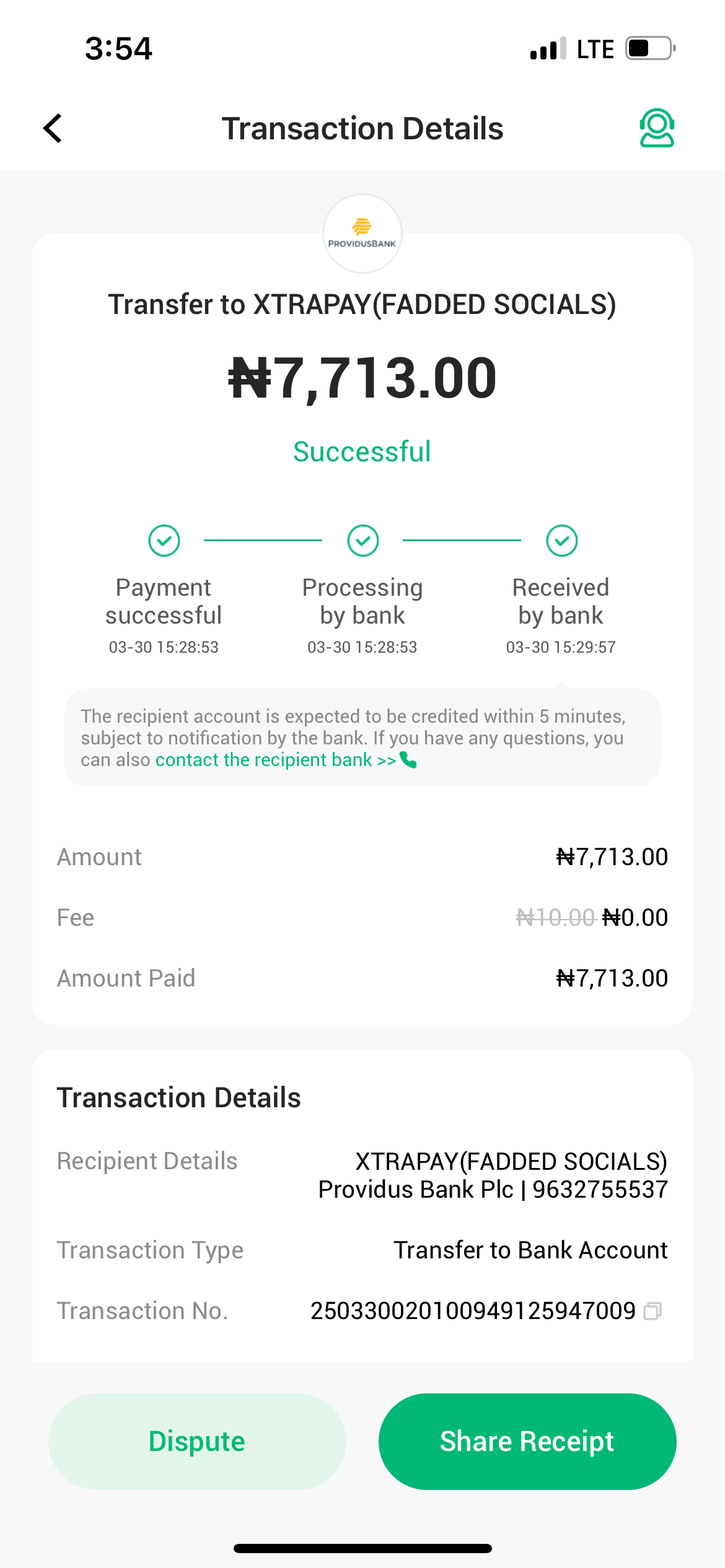The height and width of the screenshot is (1568, 725).
Task: Tap the battery indicator in status bar
Action: coord(649,48)
